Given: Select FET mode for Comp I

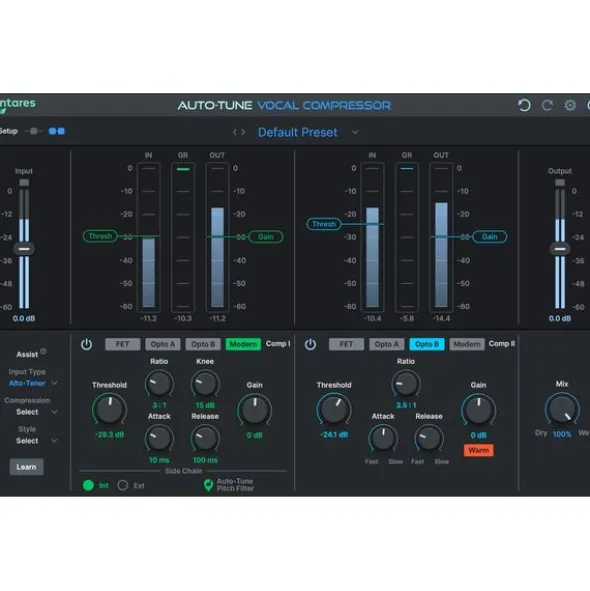Looking at the screenshot, I should click(123, 344).
